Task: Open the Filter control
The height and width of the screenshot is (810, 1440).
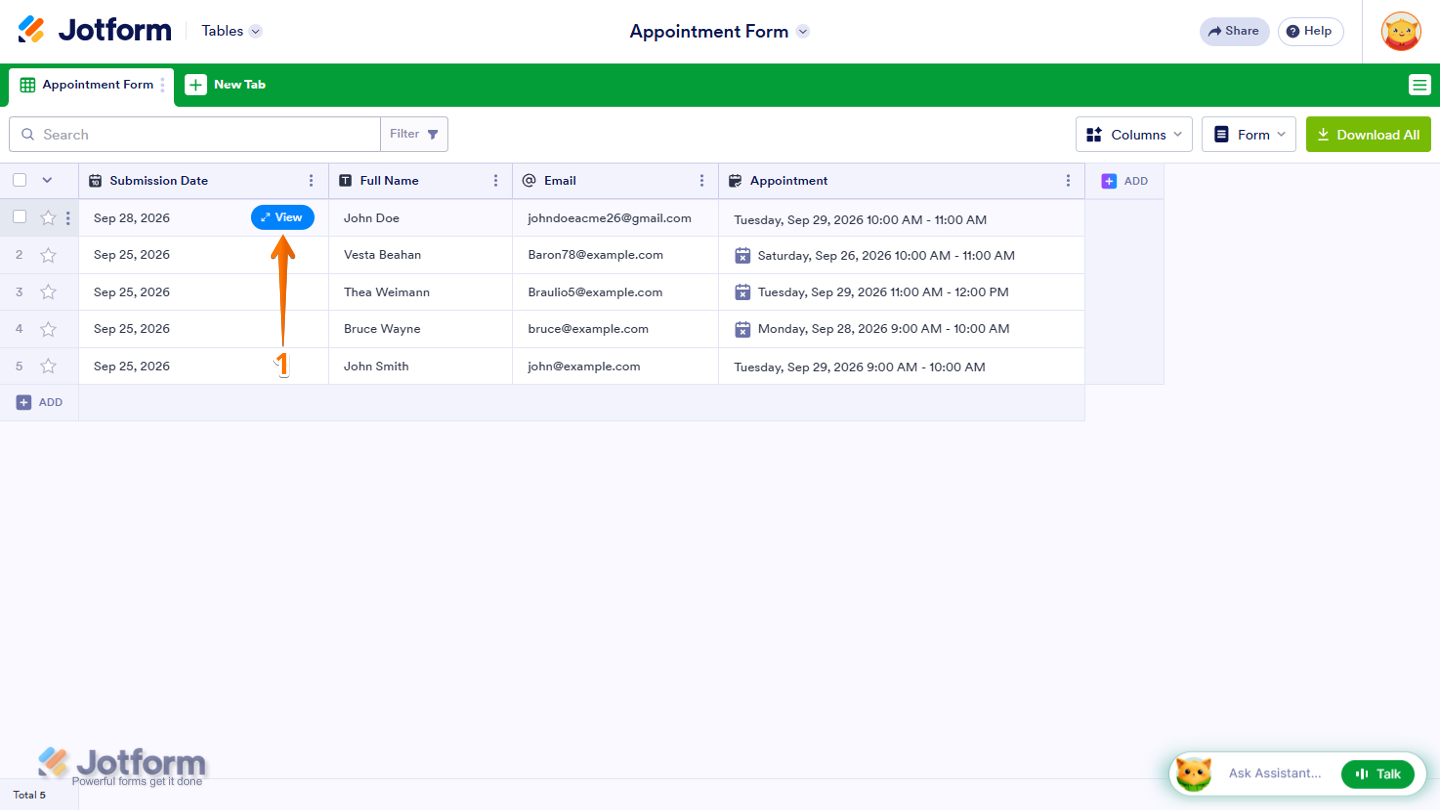Action: coord(414,134)
